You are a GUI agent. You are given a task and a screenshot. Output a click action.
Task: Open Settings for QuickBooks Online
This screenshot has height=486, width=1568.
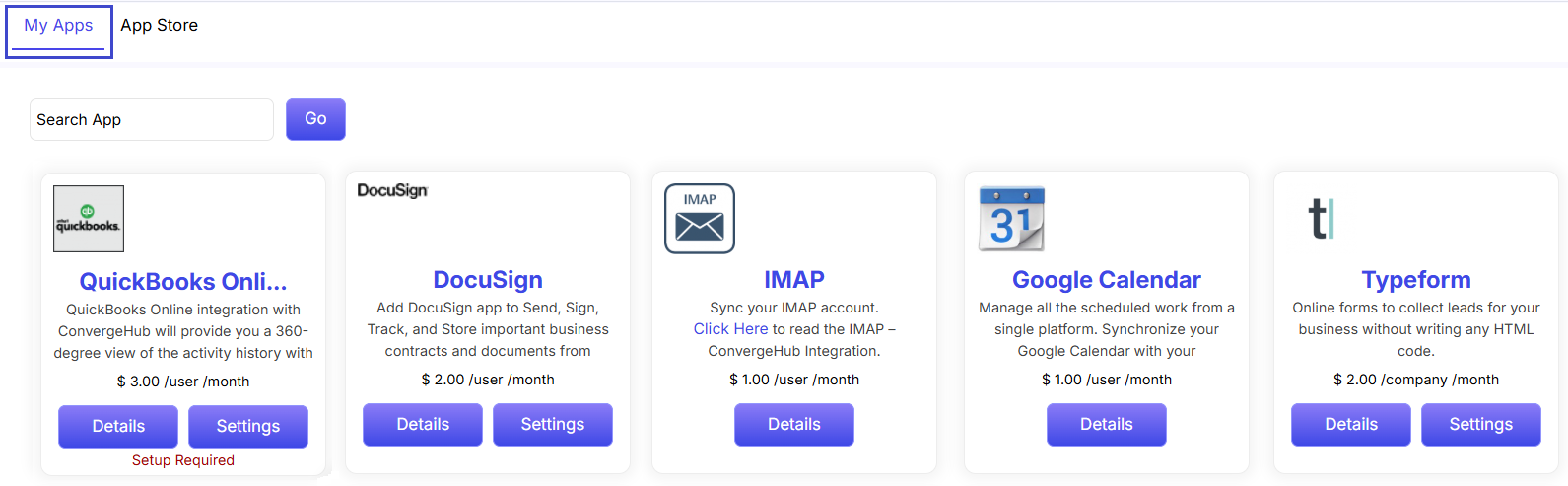coord(248,426)
